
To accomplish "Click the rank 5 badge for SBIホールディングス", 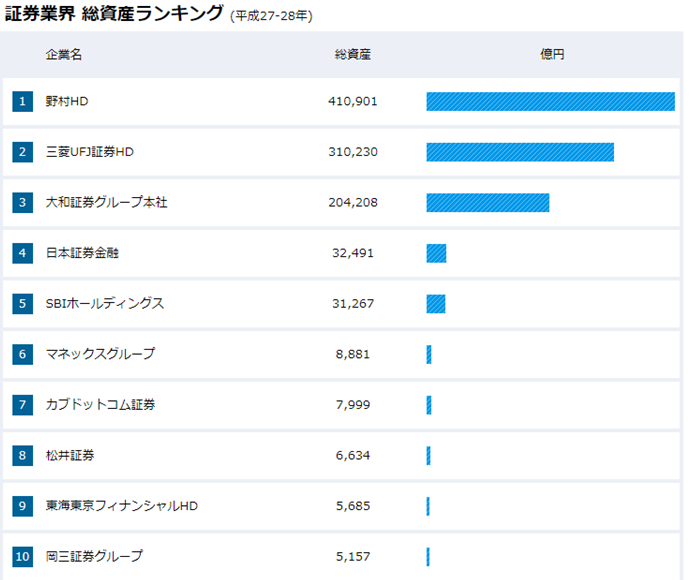I will 23,304.
